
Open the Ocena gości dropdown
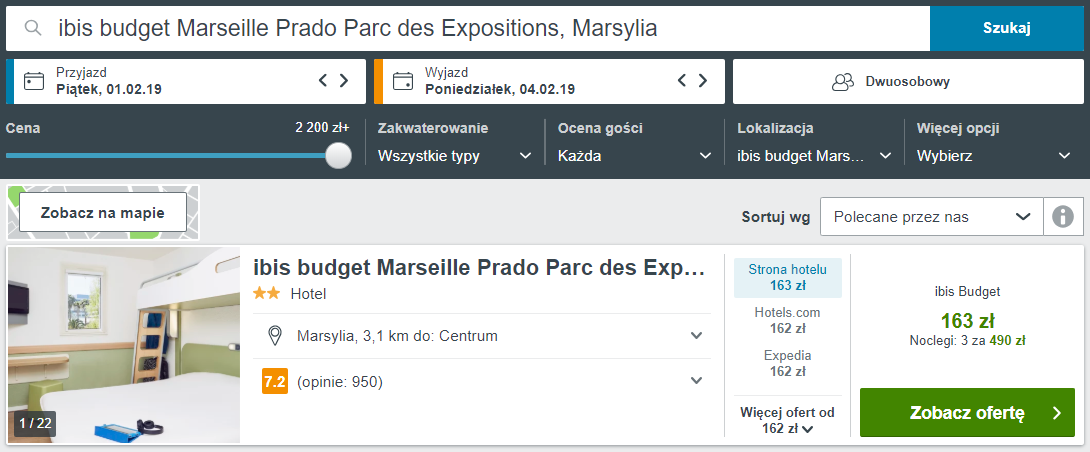pos(634,156)
